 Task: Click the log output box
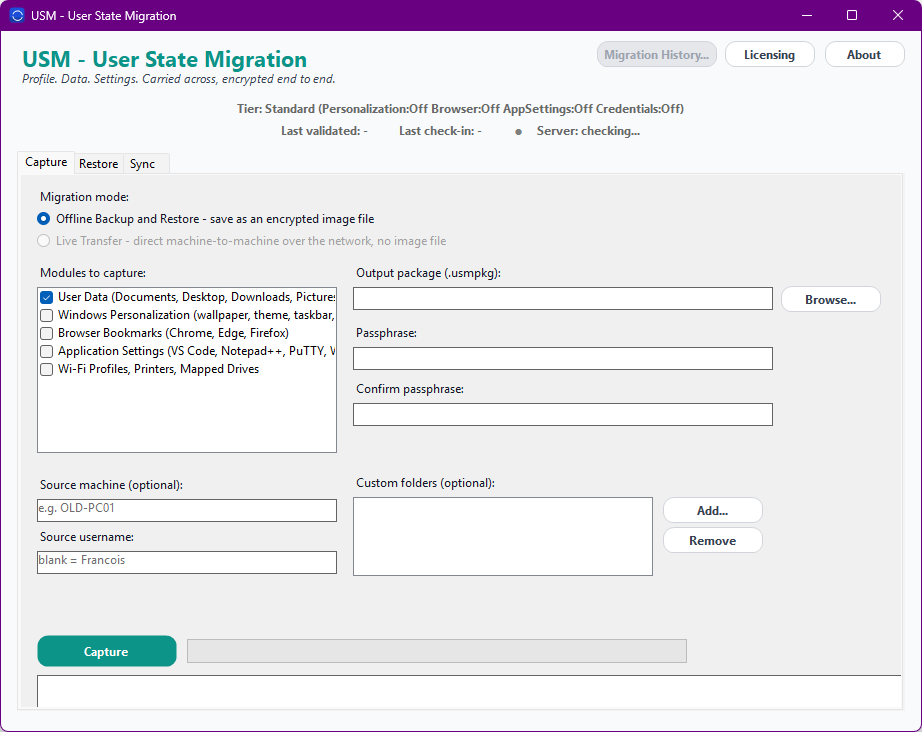coord(469,691)
